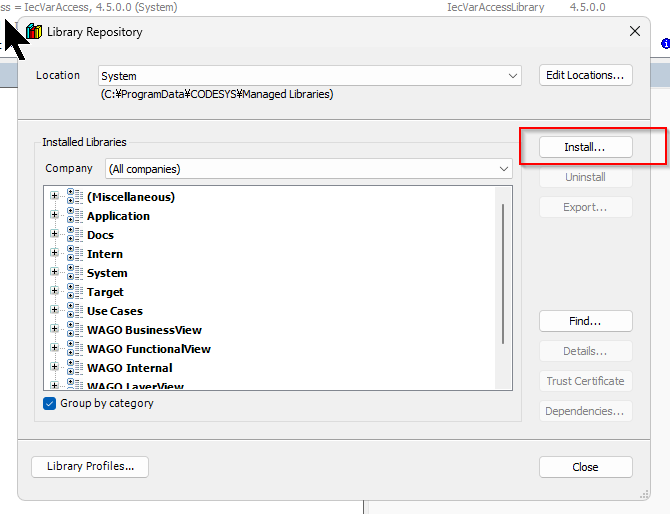The height and width of the screenshot is (514, 670).
Task: Click the Install... button
Action: pos(585,147)
